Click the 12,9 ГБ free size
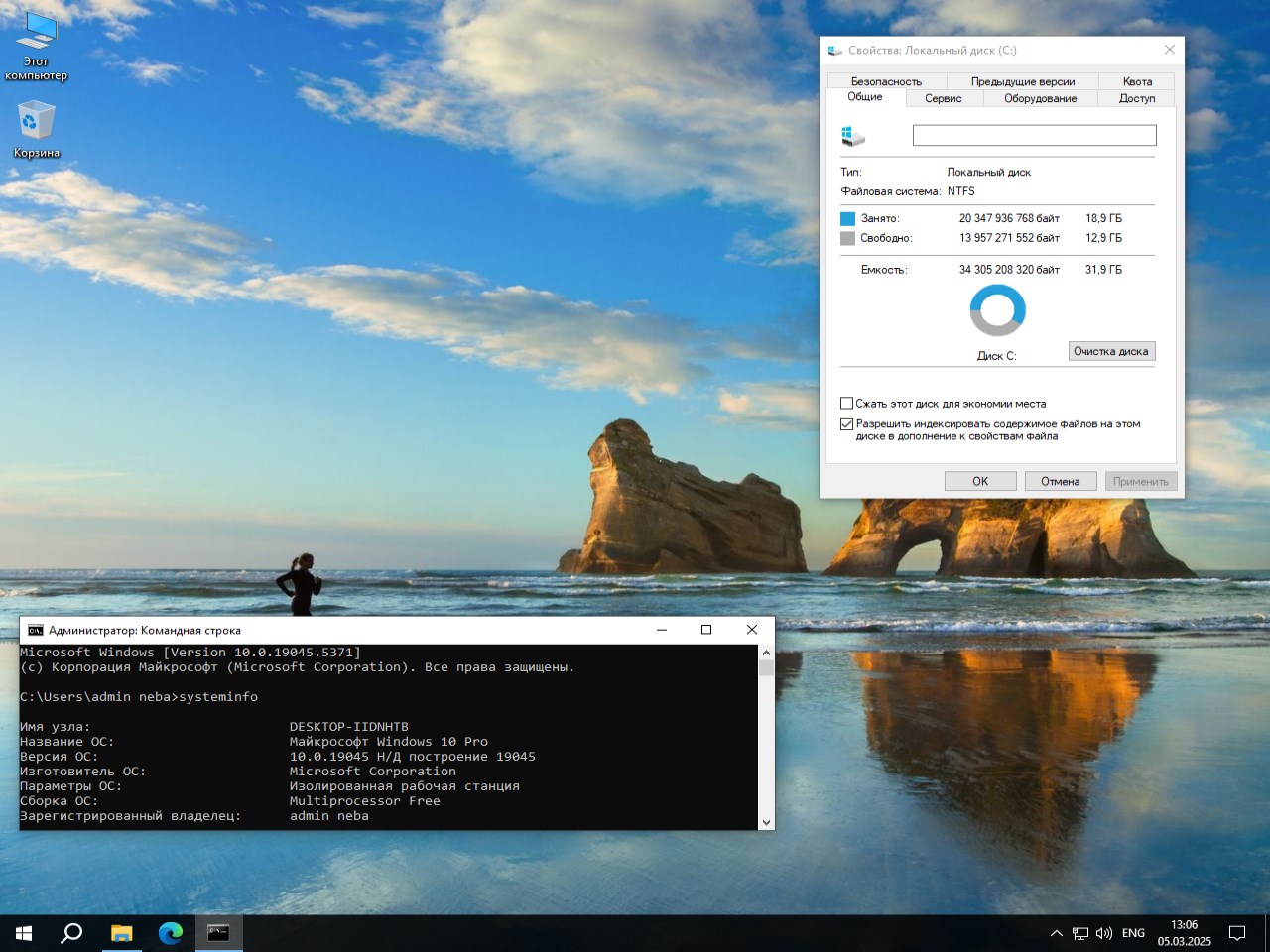This screenshot has height=952, width=1270. (x=1103, y=238)
